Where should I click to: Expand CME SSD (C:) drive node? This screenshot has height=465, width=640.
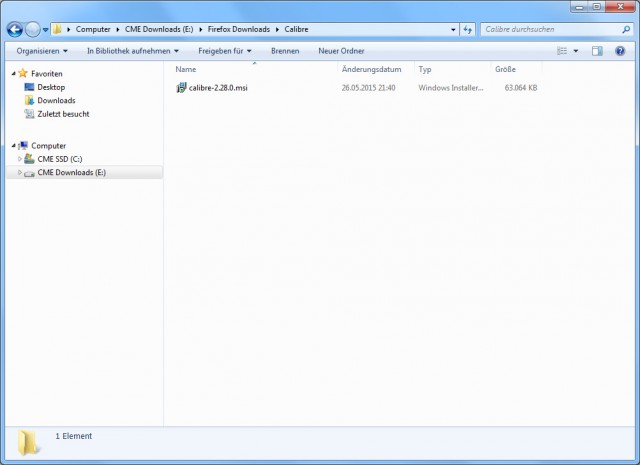click(20, 159)
